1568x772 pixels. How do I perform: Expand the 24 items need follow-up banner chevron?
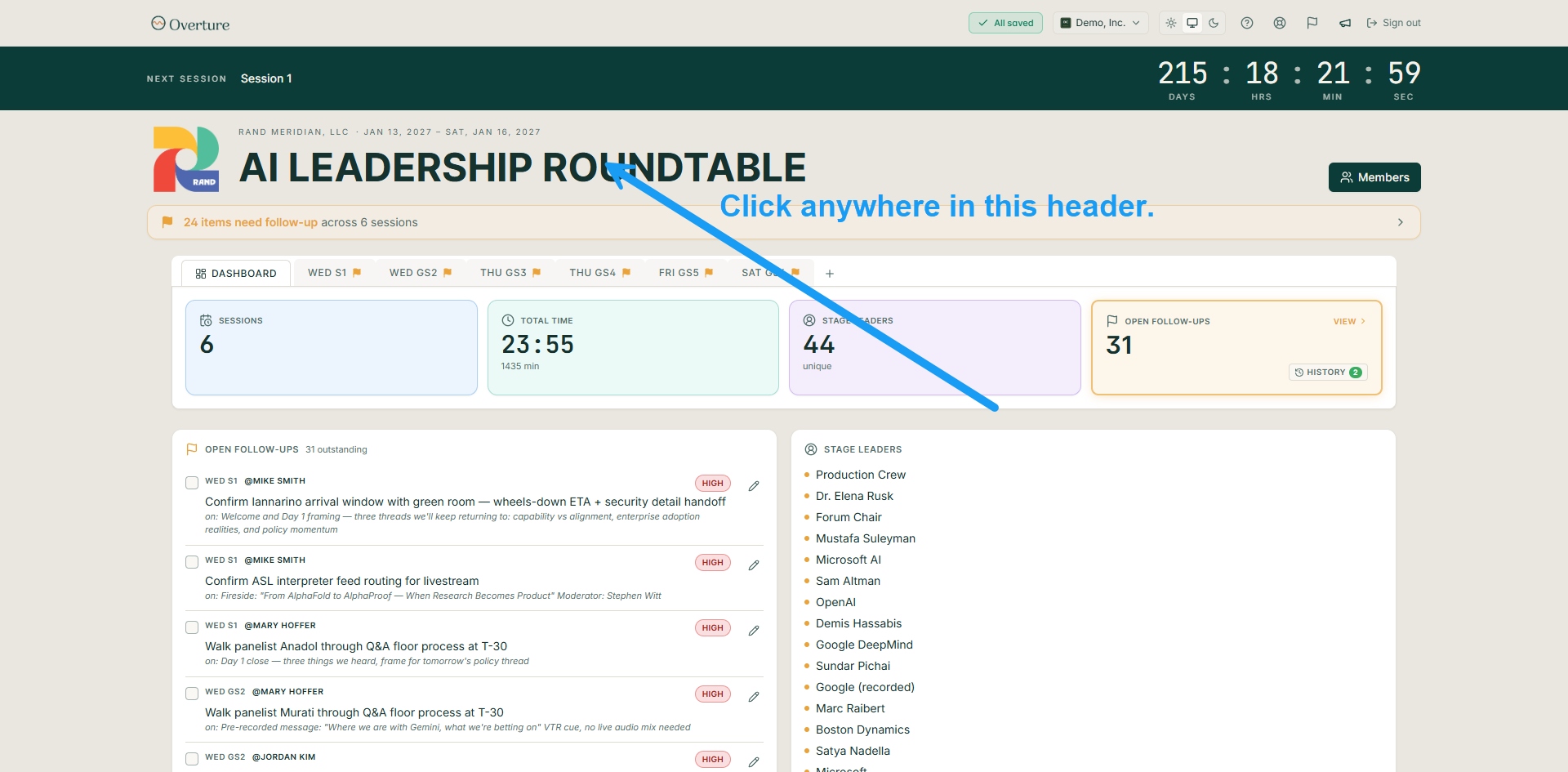(1401, 222)
